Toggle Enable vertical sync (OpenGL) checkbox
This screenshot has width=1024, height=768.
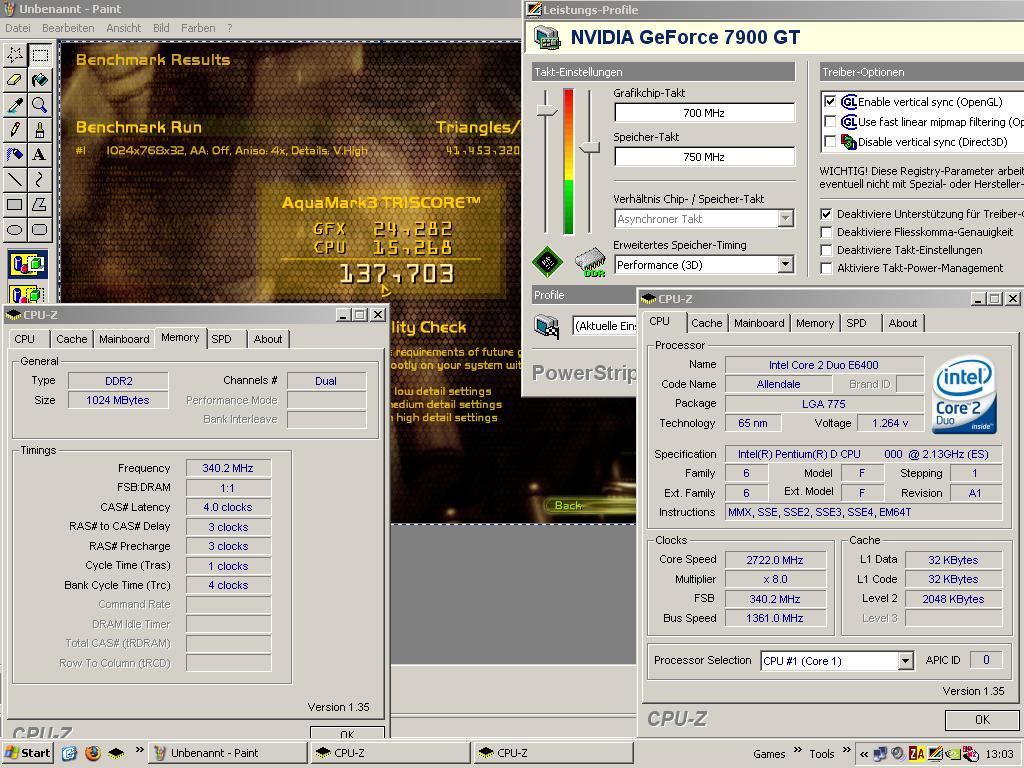(x=830, y=102)
